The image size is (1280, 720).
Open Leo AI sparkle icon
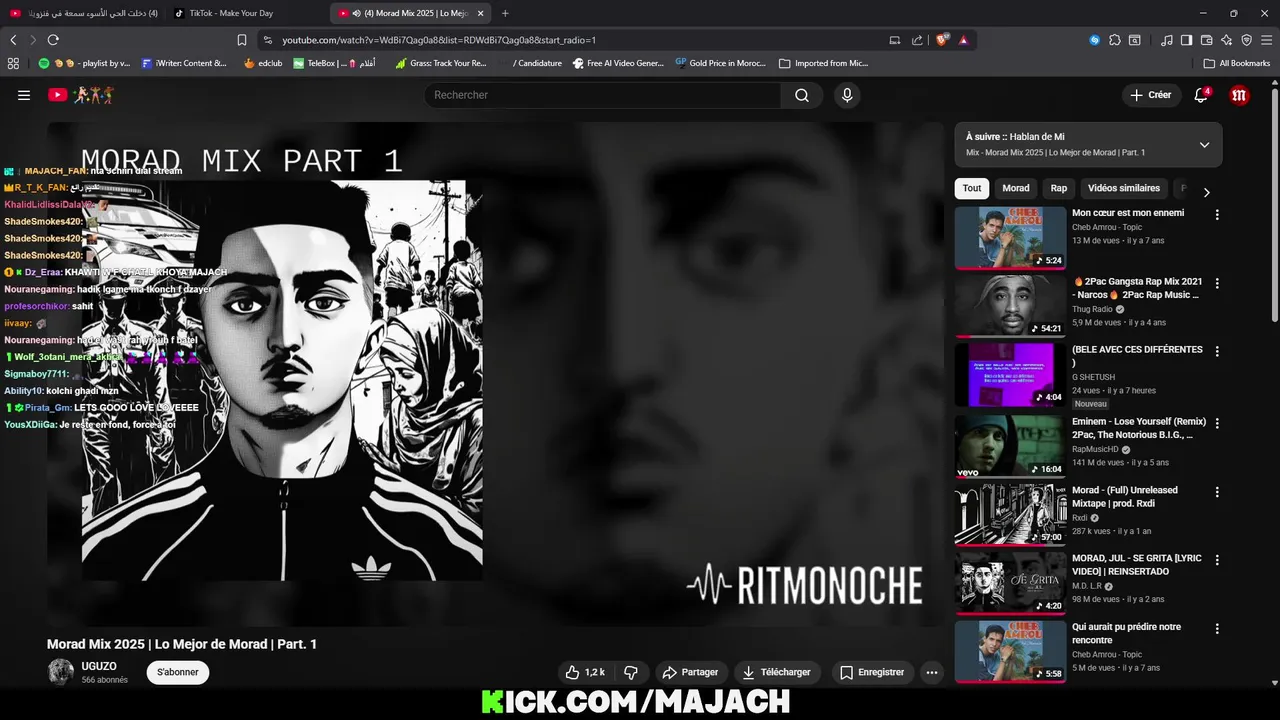tap(1227, 40)
